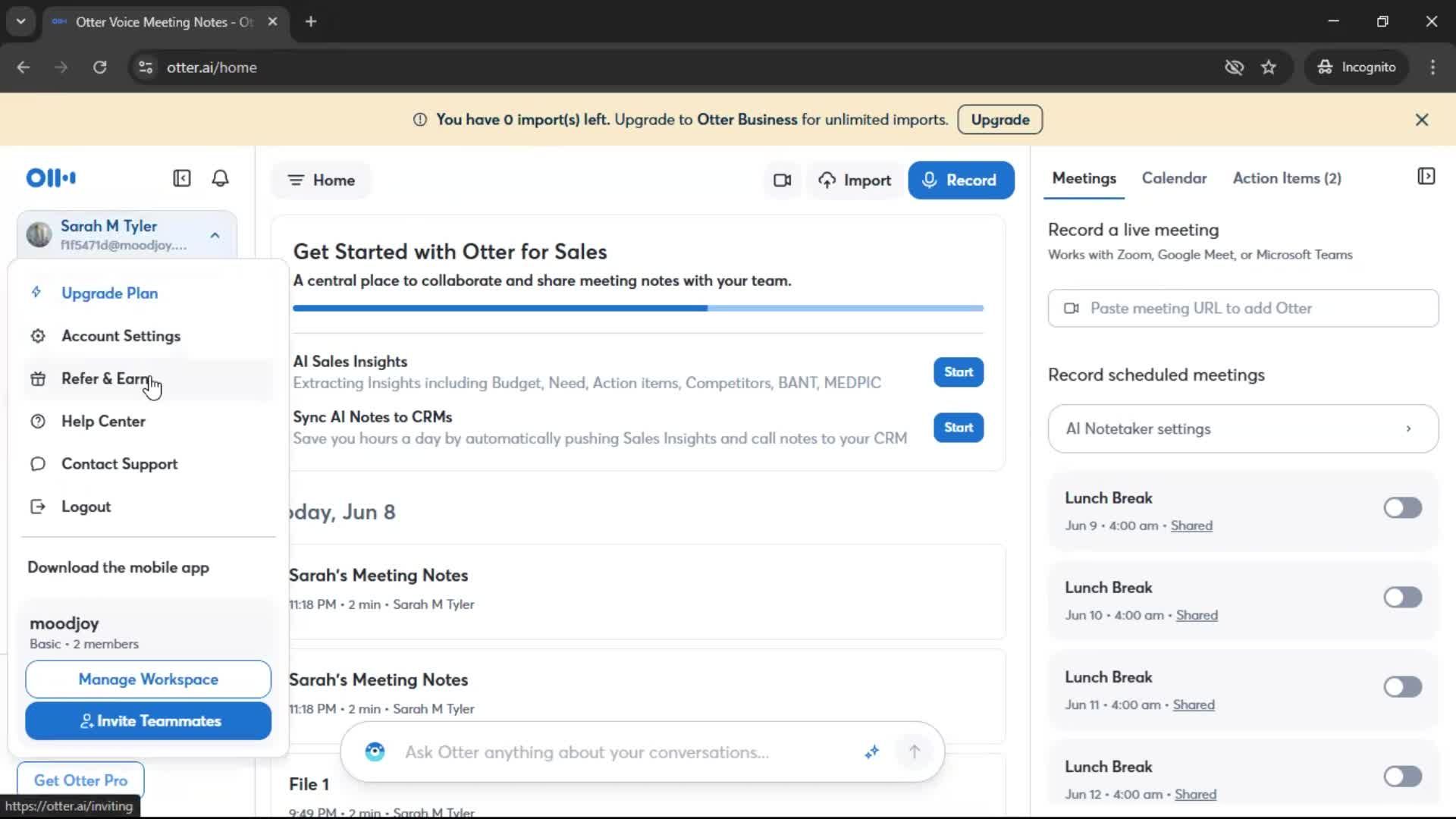Image resolution: width=1456 pixels, height=819 pixels.
Task: Click Sarah M Tyler profile avatar
Action: coord(39,234)
